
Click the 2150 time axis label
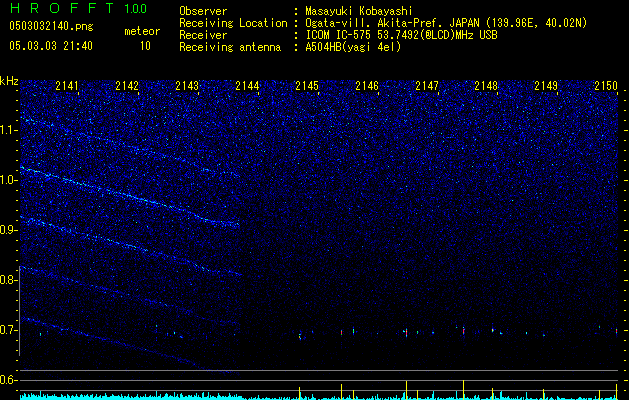coord(606,86)
